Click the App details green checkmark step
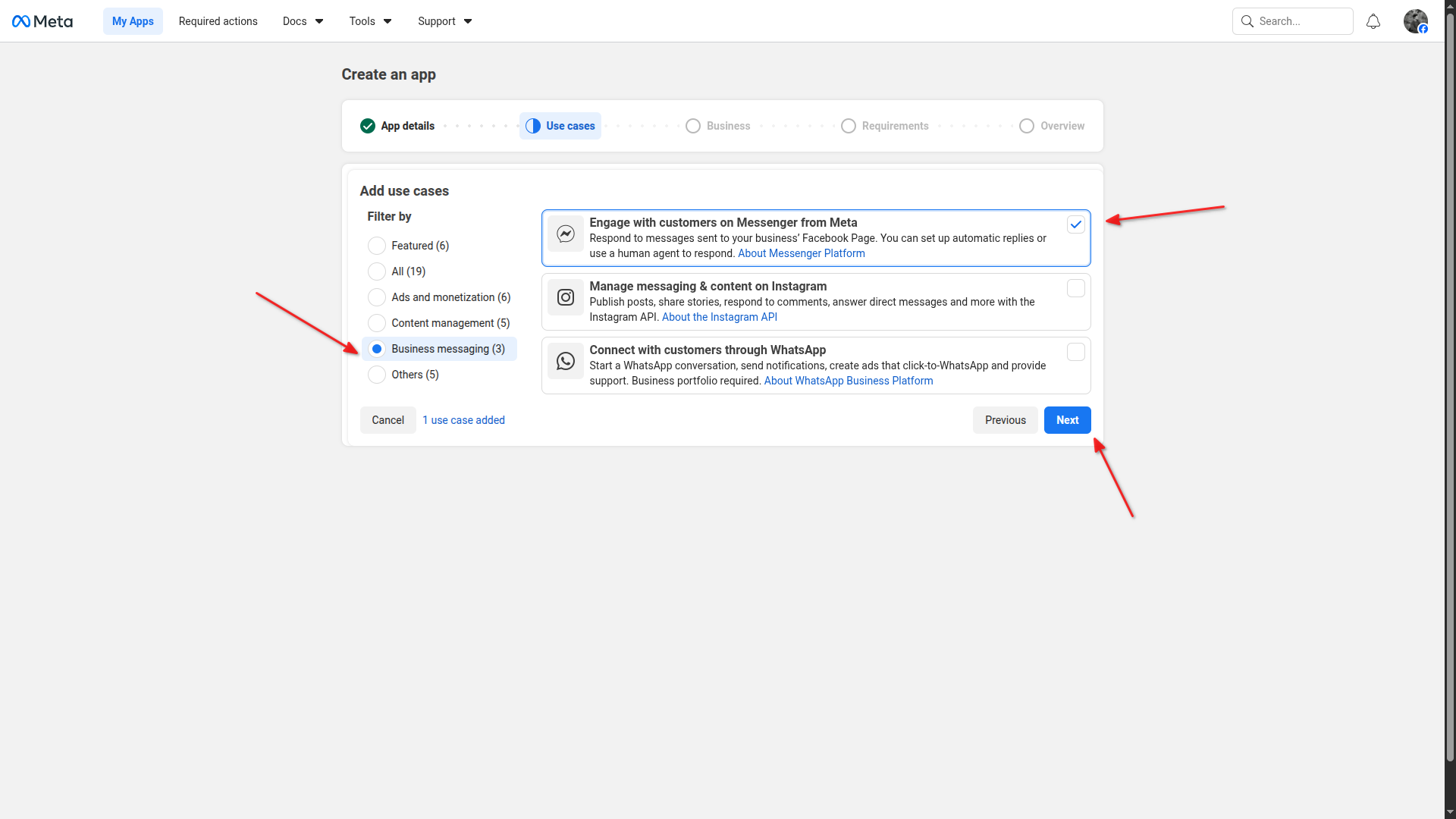 click(x=368, y=126)
